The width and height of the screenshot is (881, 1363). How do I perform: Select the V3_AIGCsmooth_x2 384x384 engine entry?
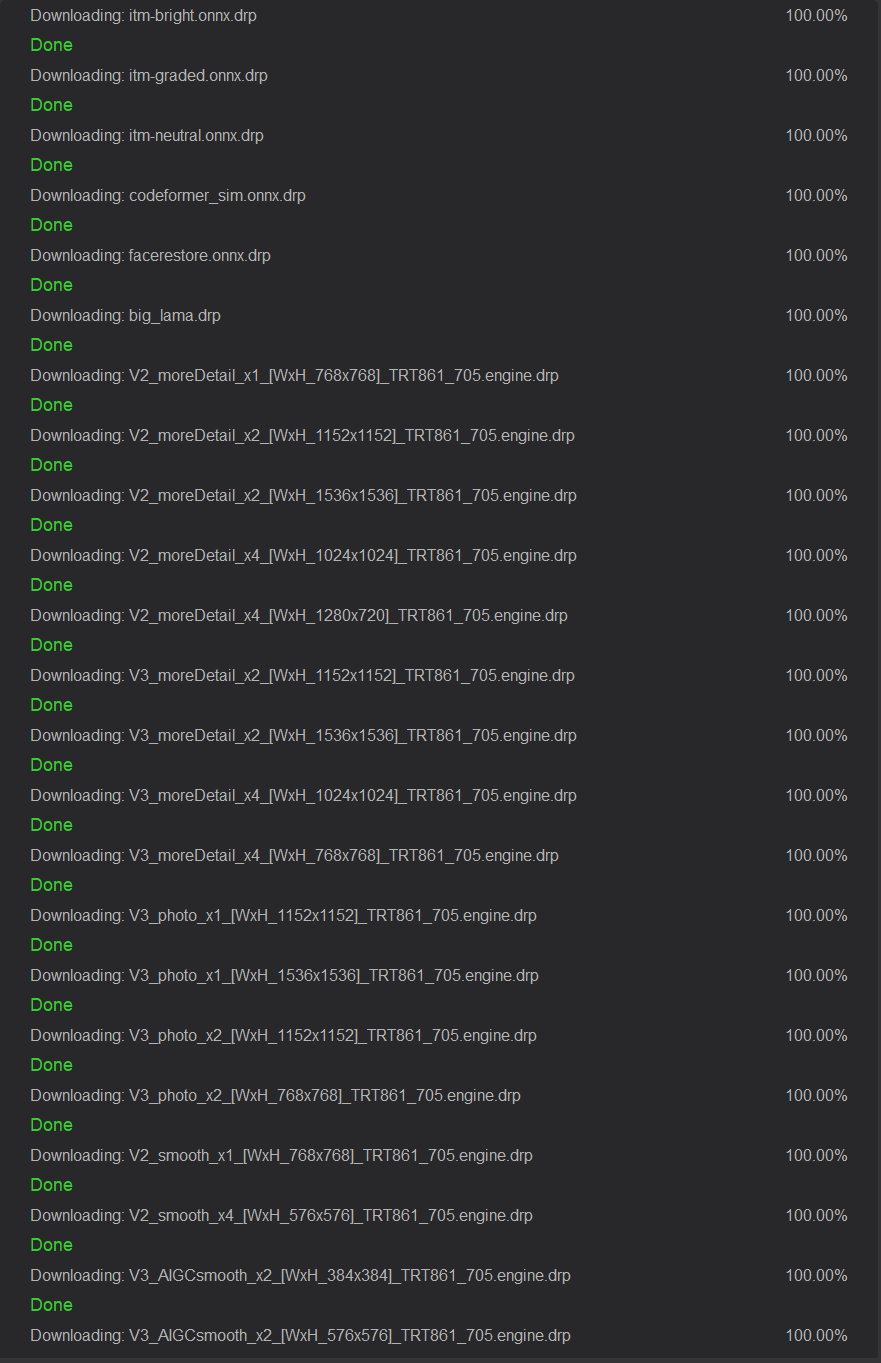300,1276
